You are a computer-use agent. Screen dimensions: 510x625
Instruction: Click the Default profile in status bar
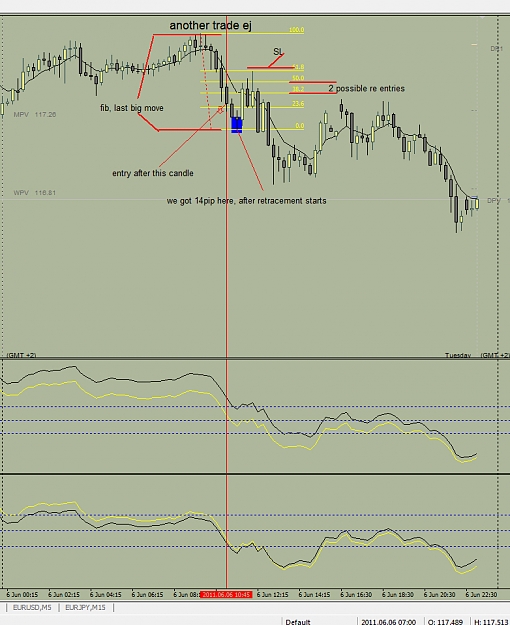298,621
